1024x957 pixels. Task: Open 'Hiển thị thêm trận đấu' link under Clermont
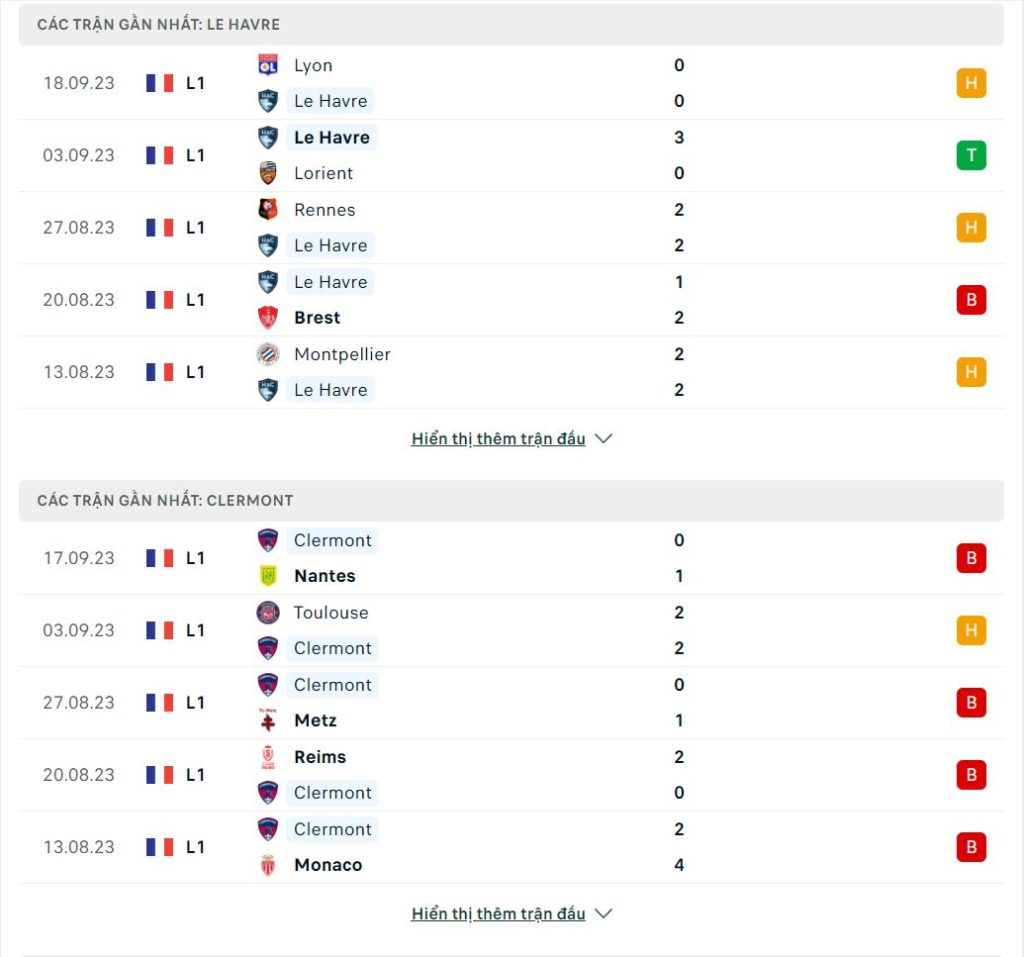click(x=498, y=913)
